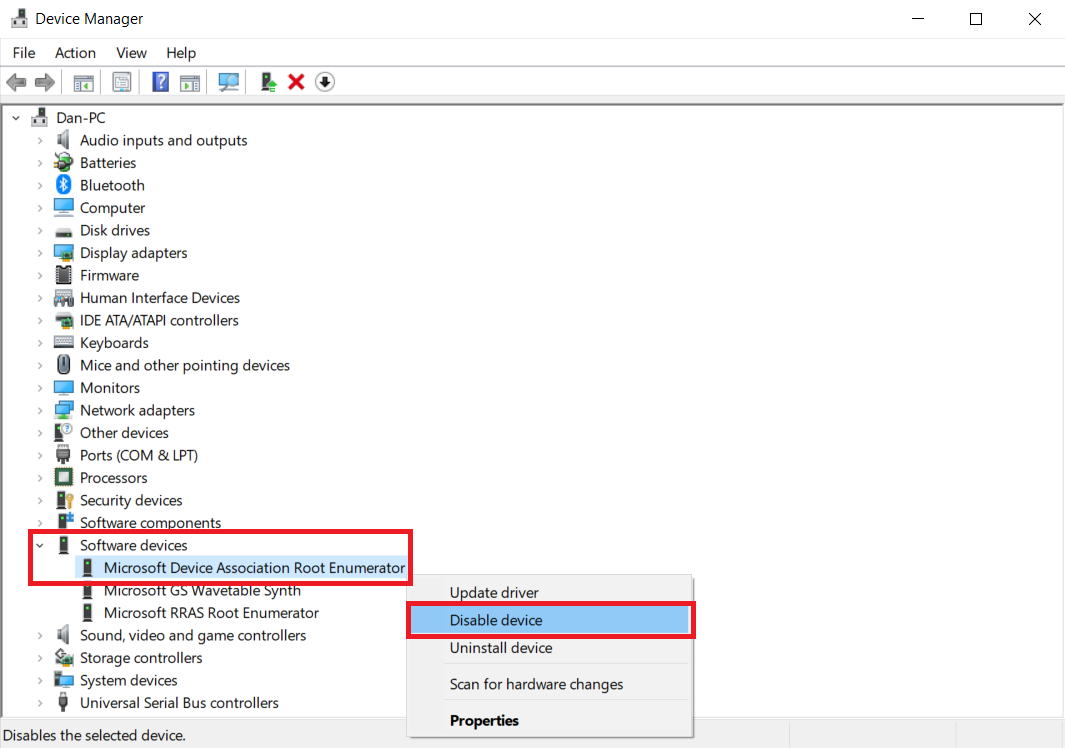Collapse the Software devices node
Screen dimensions: 1065x748
point(40,545)
